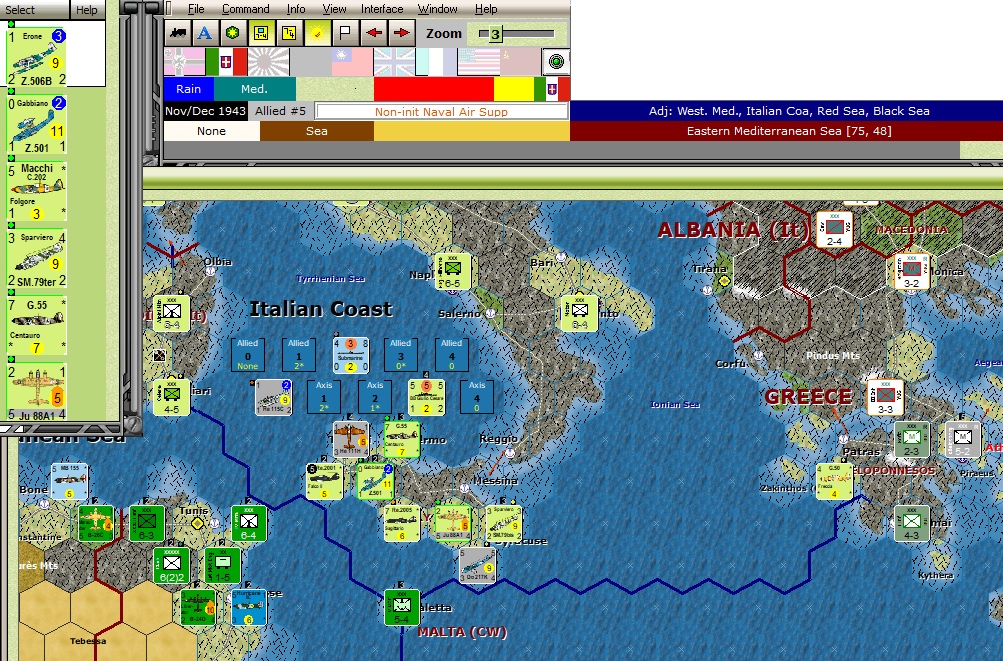This screenshot has width=1003, height=661.
Task: Select the Falco II fighter counter on the map
Action: (x=325, y=481)
